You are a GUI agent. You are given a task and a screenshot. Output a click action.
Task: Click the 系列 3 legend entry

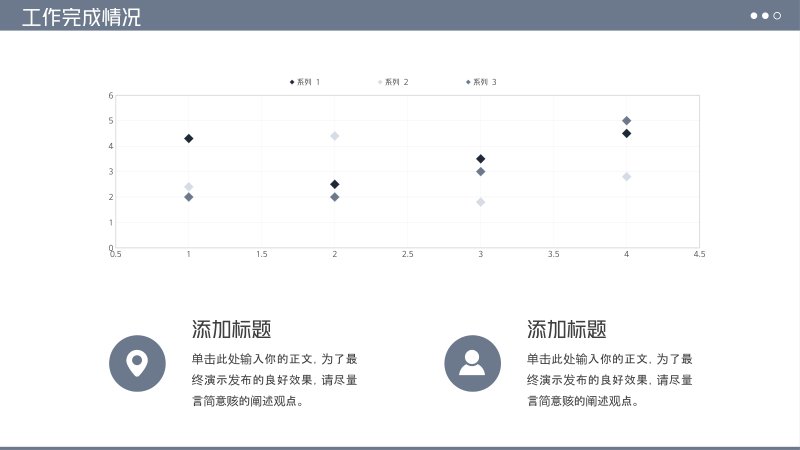pyautogui.click(x=481, y=82)
